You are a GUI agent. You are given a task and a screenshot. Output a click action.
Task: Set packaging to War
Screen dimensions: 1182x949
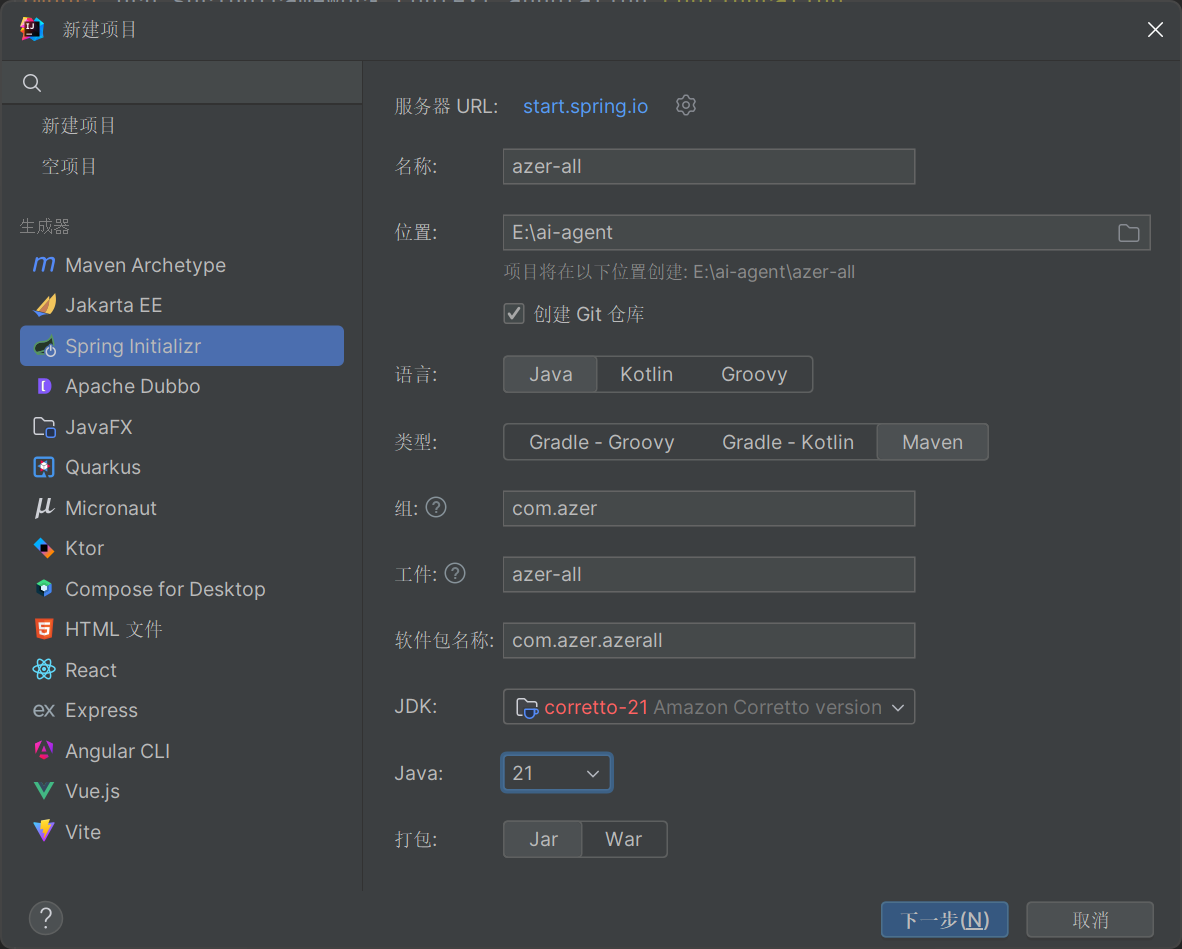(x=623, y=839)
